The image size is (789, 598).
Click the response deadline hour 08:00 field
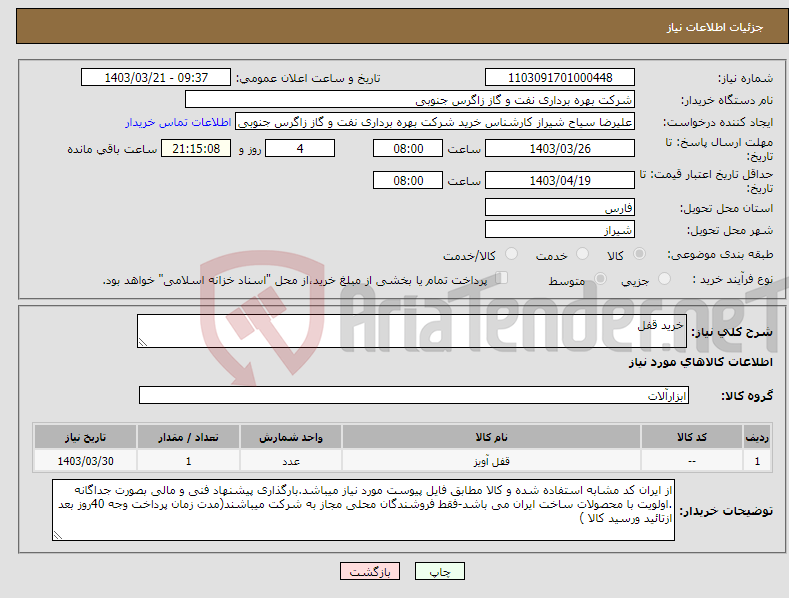click(x=408, y=148)
